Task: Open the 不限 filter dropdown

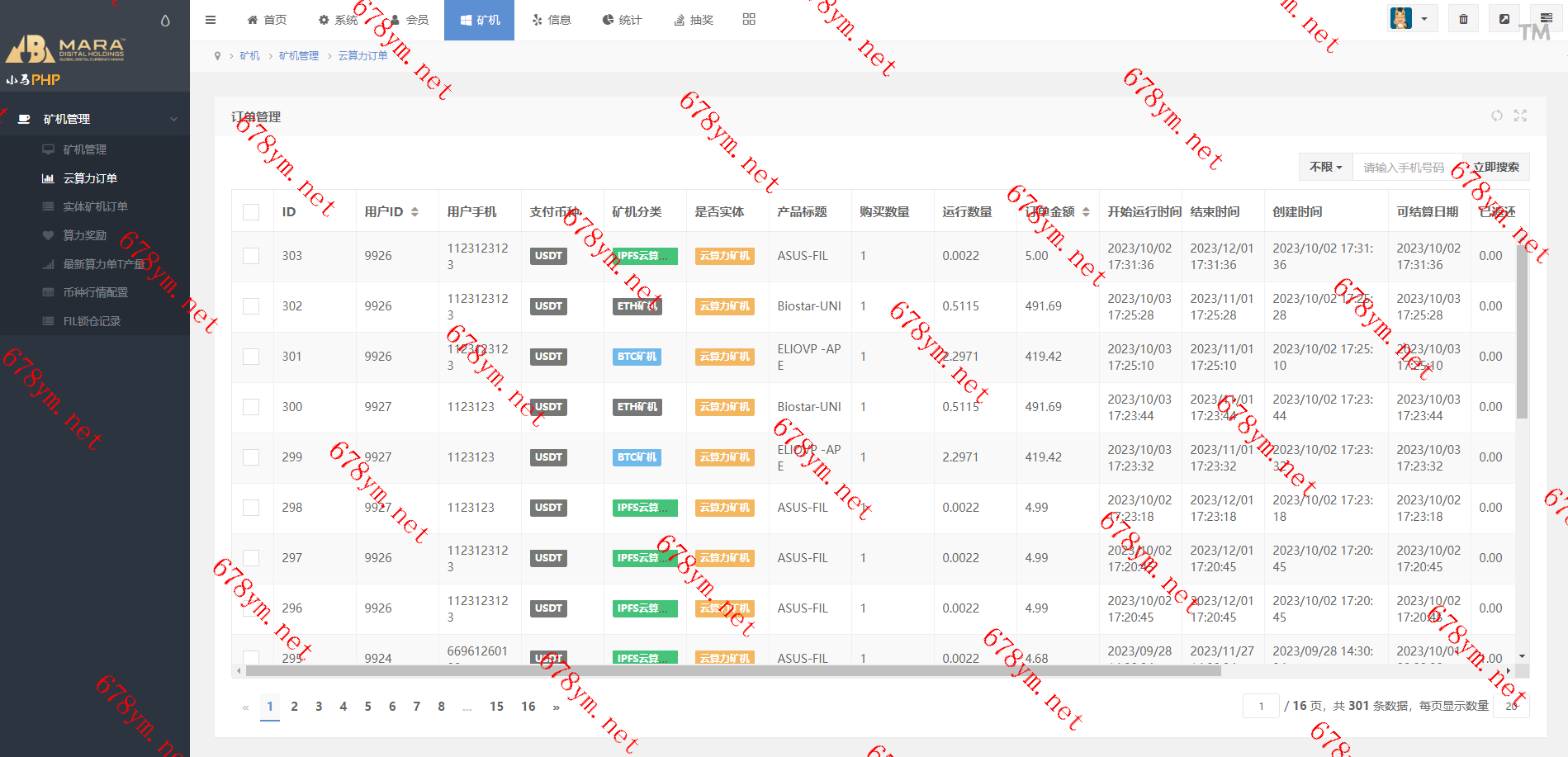Action: [x=1324, y=167]
